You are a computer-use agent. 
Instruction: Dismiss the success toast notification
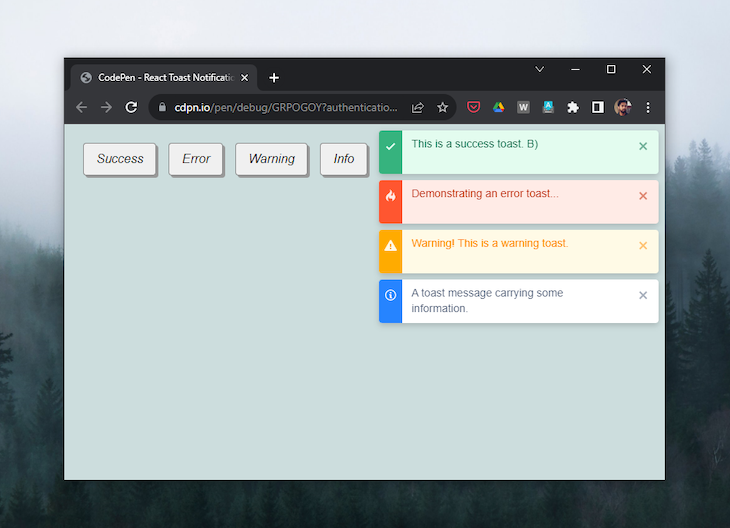[643, 146]
